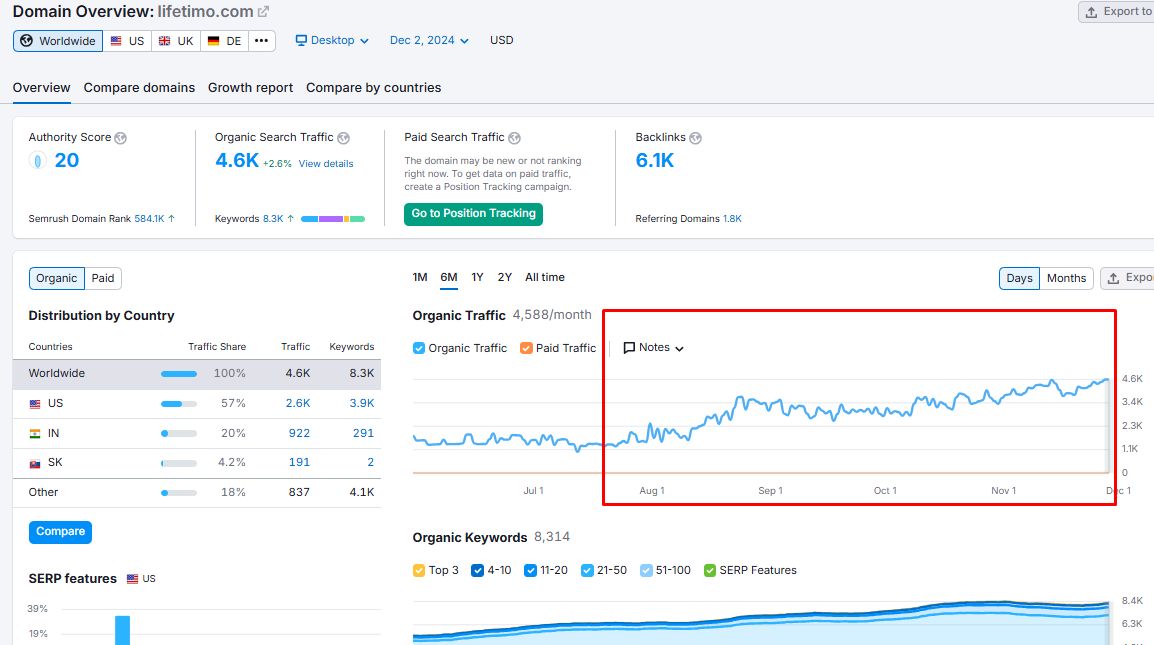
Task: Click Backlinks info globe icon
Action: point(695,138)
